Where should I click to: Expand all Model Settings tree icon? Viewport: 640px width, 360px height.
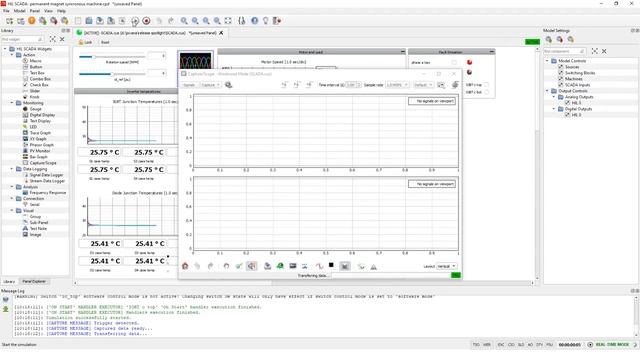[x=595, y=51]
